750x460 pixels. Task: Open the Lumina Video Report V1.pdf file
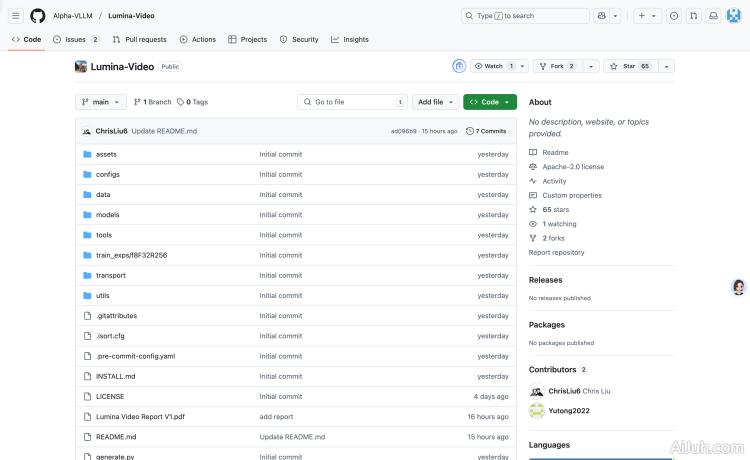point(142,416)
